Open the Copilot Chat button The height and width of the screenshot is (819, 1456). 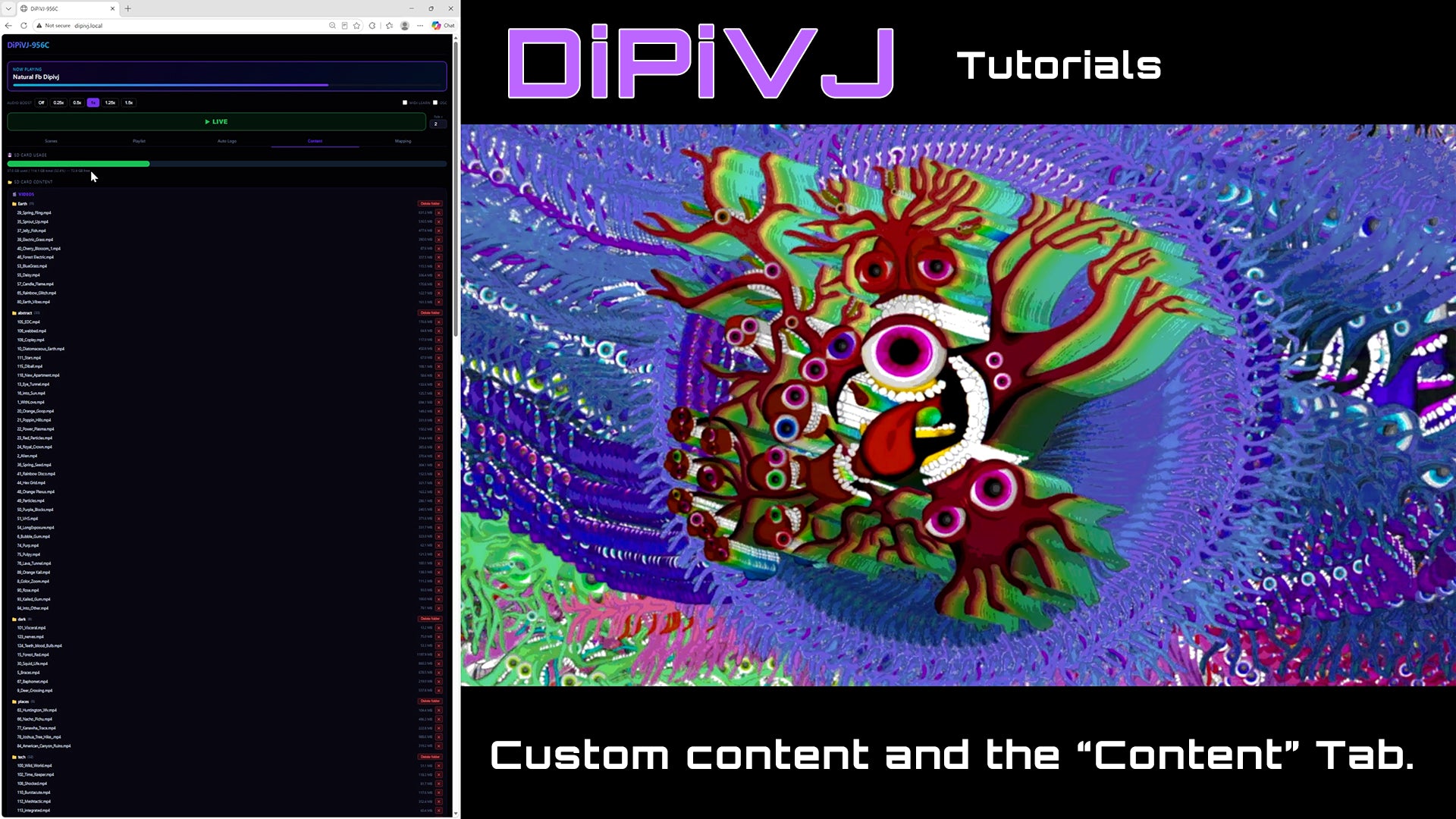(x=444, y=25)
